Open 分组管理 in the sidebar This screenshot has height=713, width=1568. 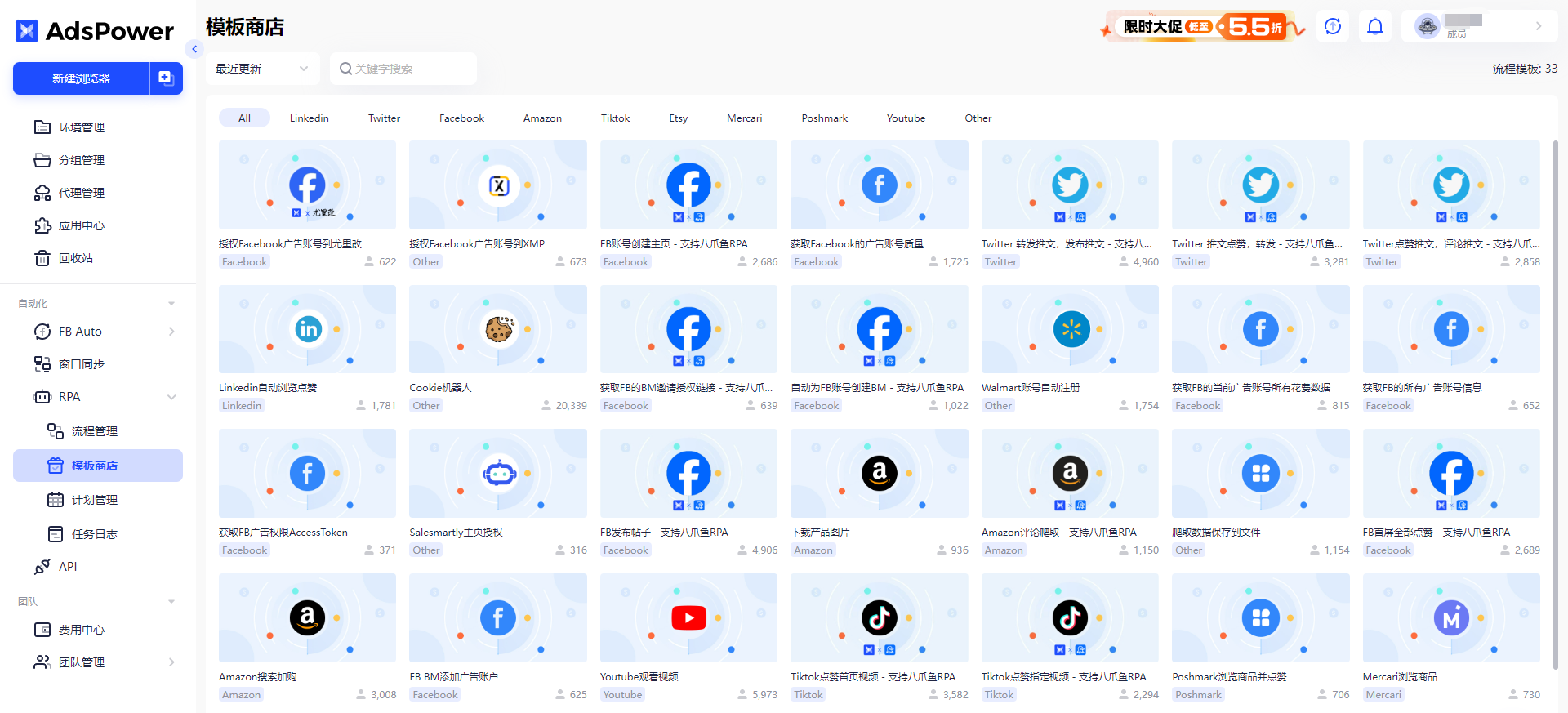[82, 160]
